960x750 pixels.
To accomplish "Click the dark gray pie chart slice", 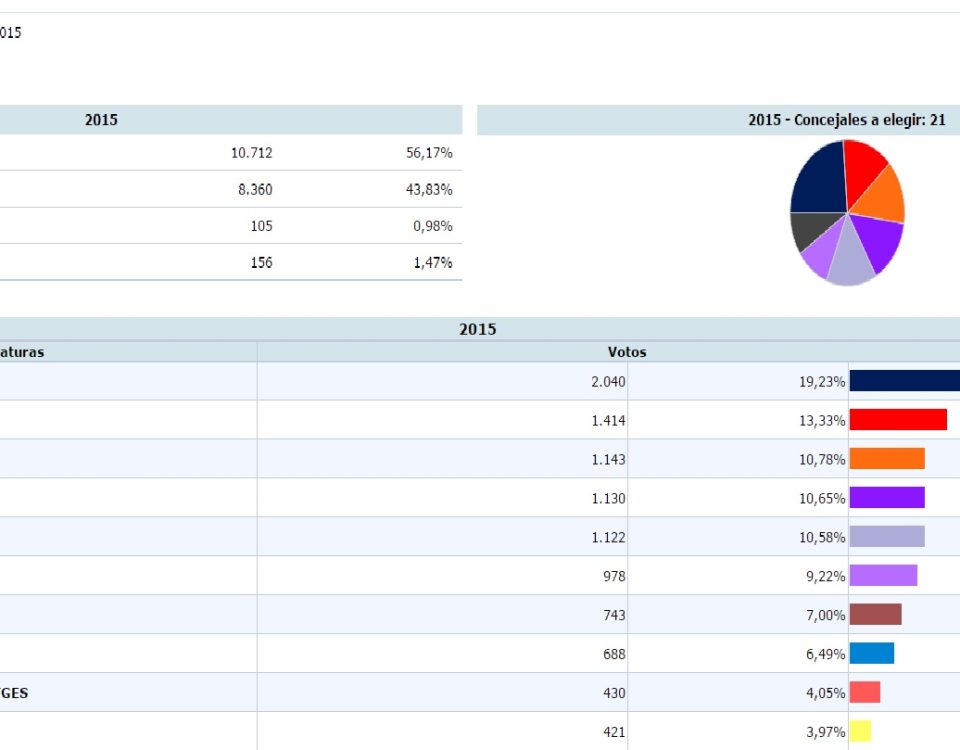I will pos(808,230).
